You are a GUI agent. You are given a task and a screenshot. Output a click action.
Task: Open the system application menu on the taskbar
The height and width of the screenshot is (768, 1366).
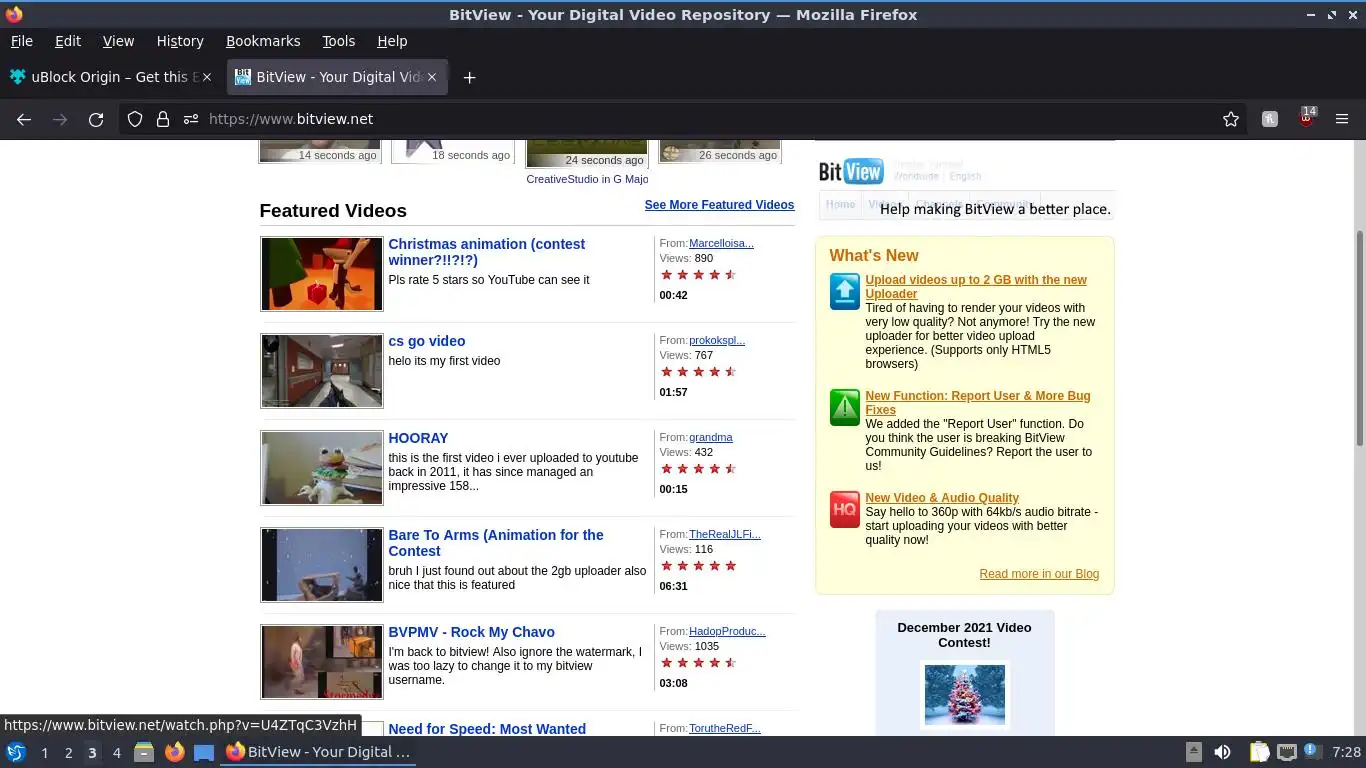pyautogui.click(x=16, y=752)
